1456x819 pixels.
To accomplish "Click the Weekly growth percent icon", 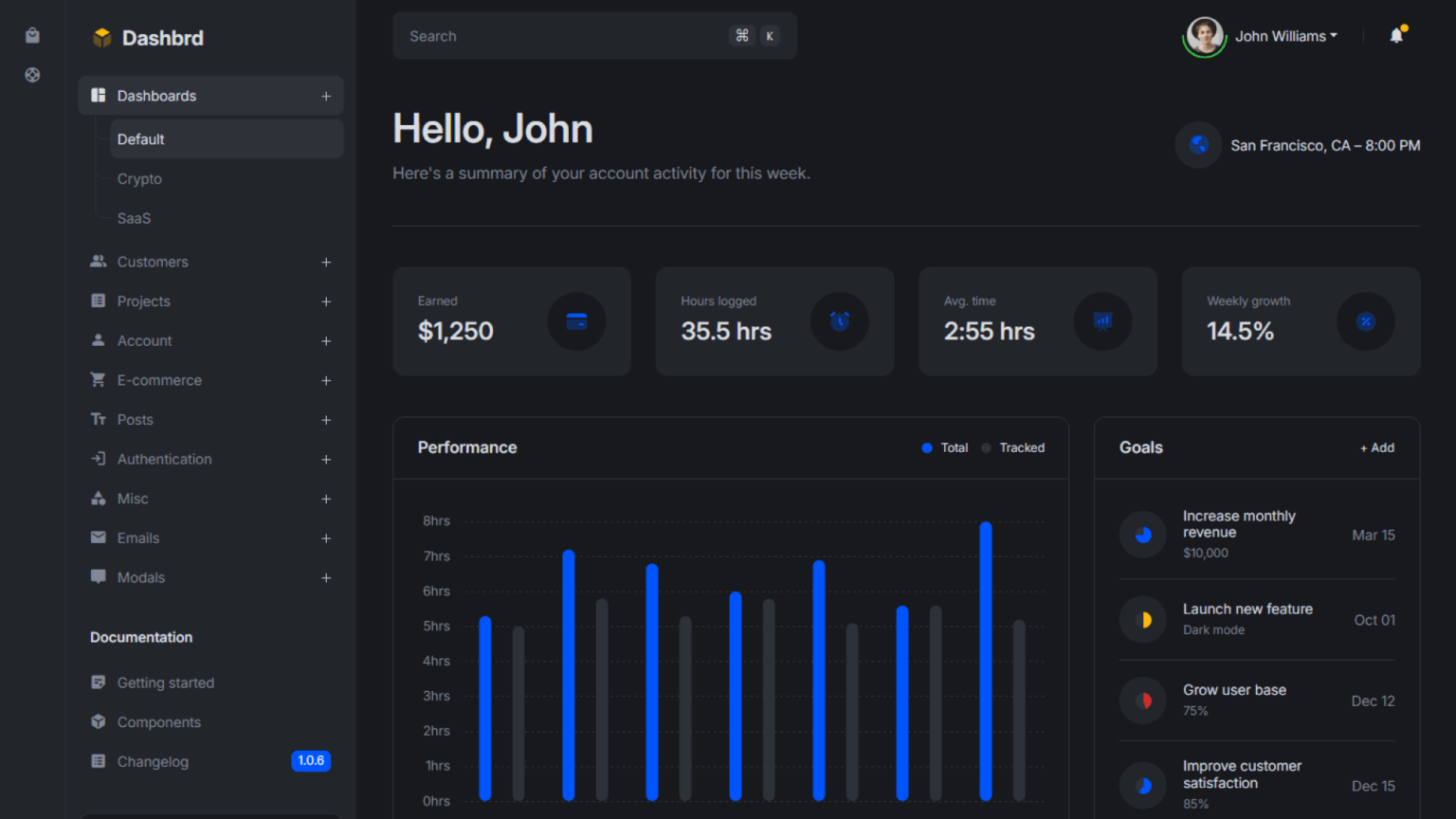I will 1365,321.
